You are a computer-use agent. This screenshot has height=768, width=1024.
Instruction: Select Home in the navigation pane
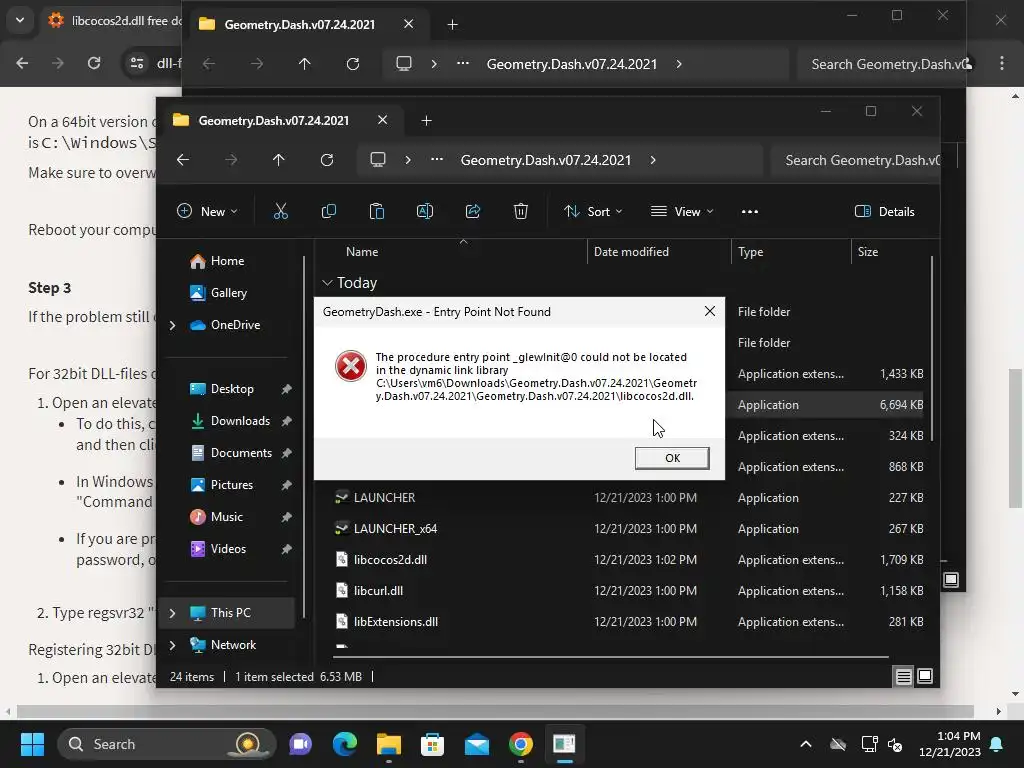pyautogui.click(x=227, y=261)
